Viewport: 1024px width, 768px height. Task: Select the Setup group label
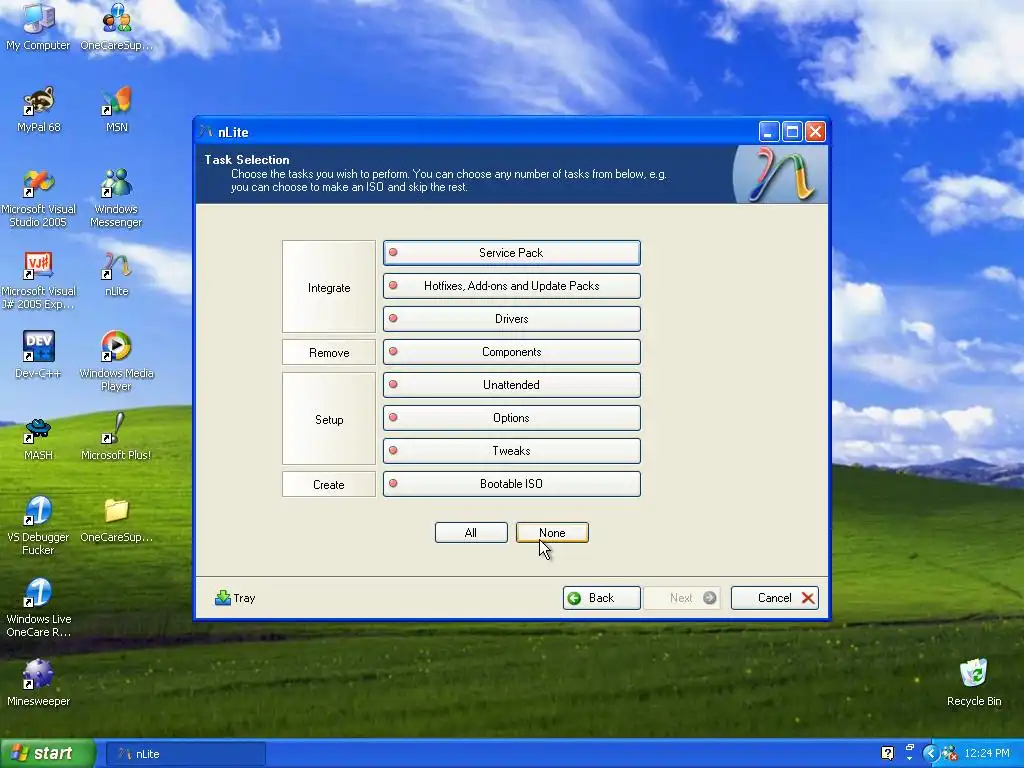coord(329,419)
